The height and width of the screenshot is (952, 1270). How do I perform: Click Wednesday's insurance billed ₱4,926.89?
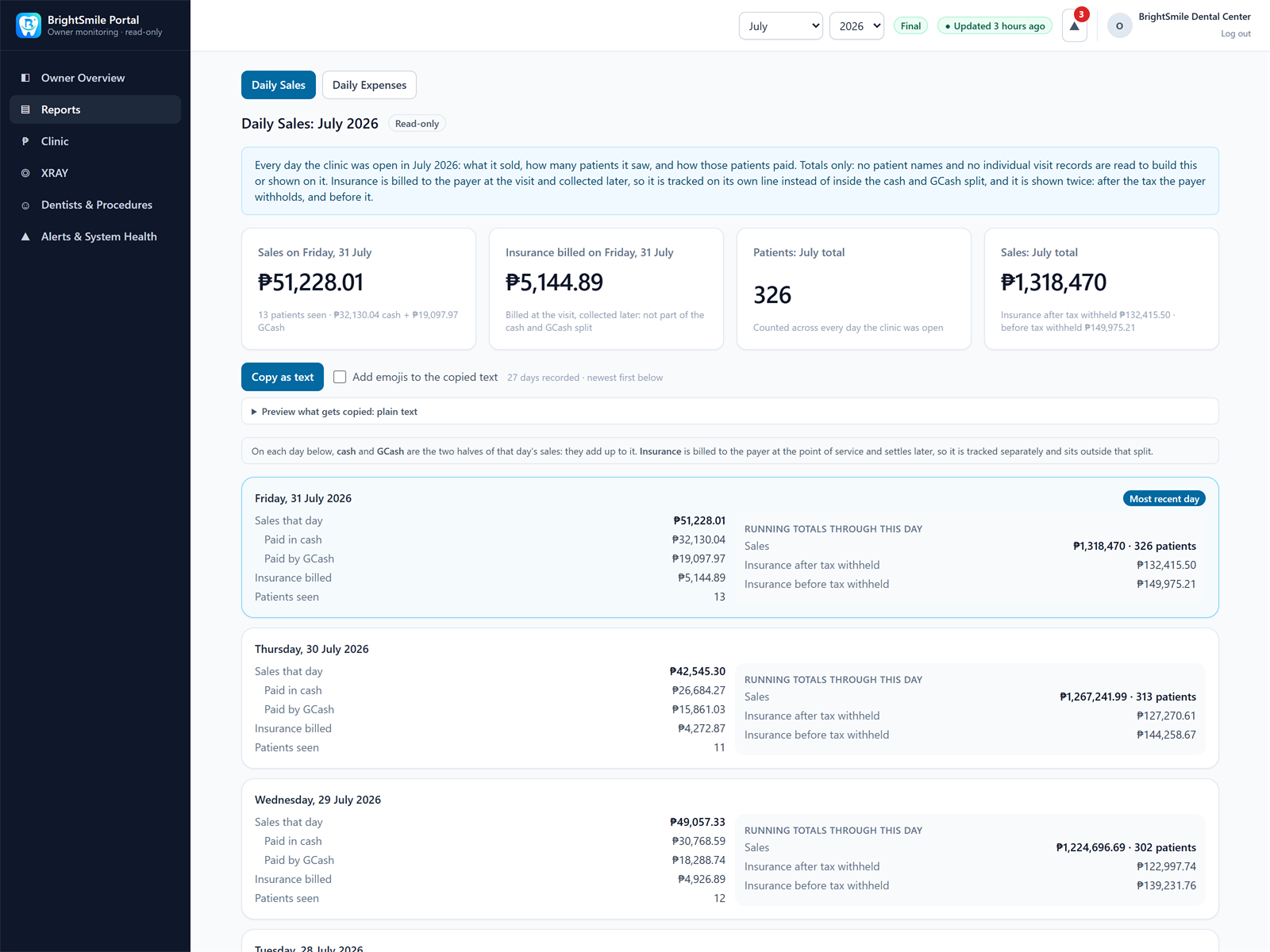click(x=702, y=879)
